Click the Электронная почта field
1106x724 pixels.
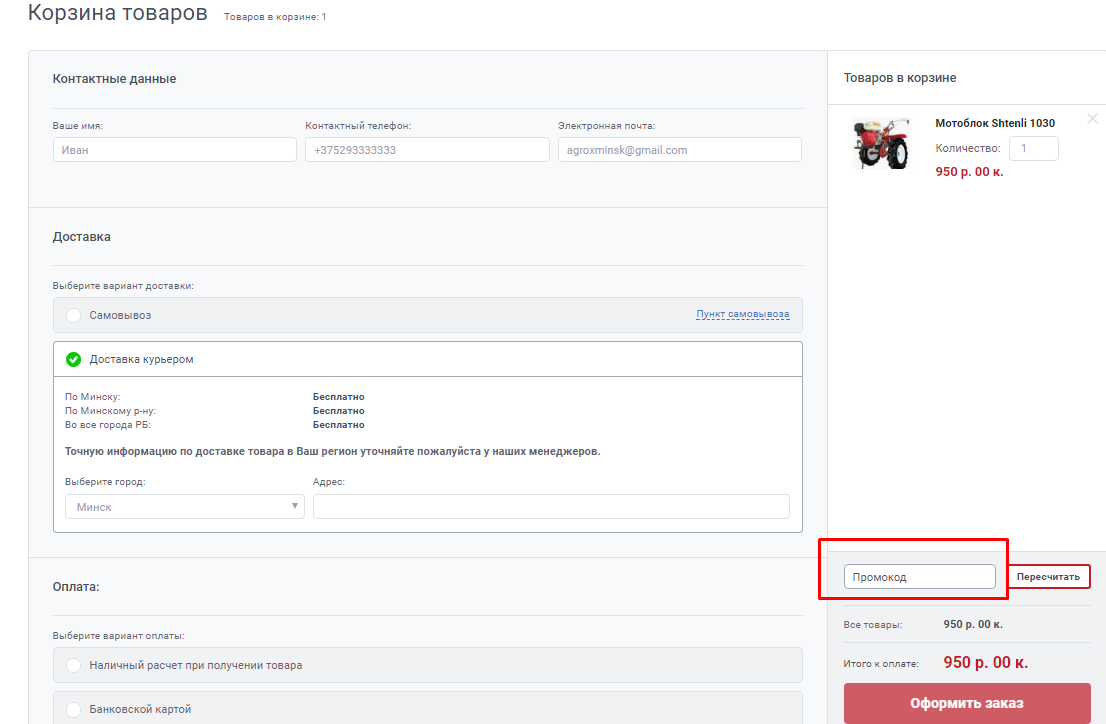[679, 150]
